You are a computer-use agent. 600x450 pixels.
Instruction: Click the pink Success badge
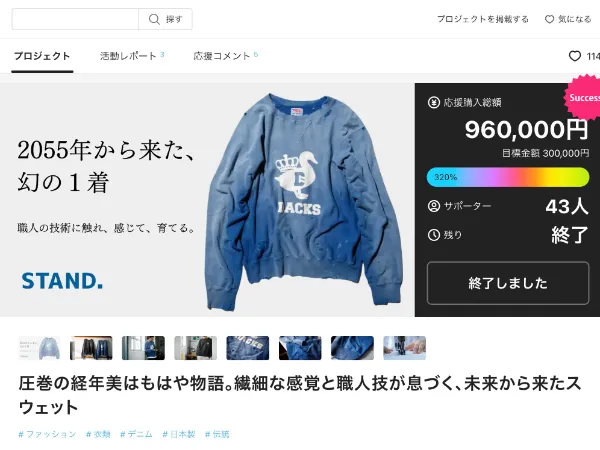pos(582,98)
